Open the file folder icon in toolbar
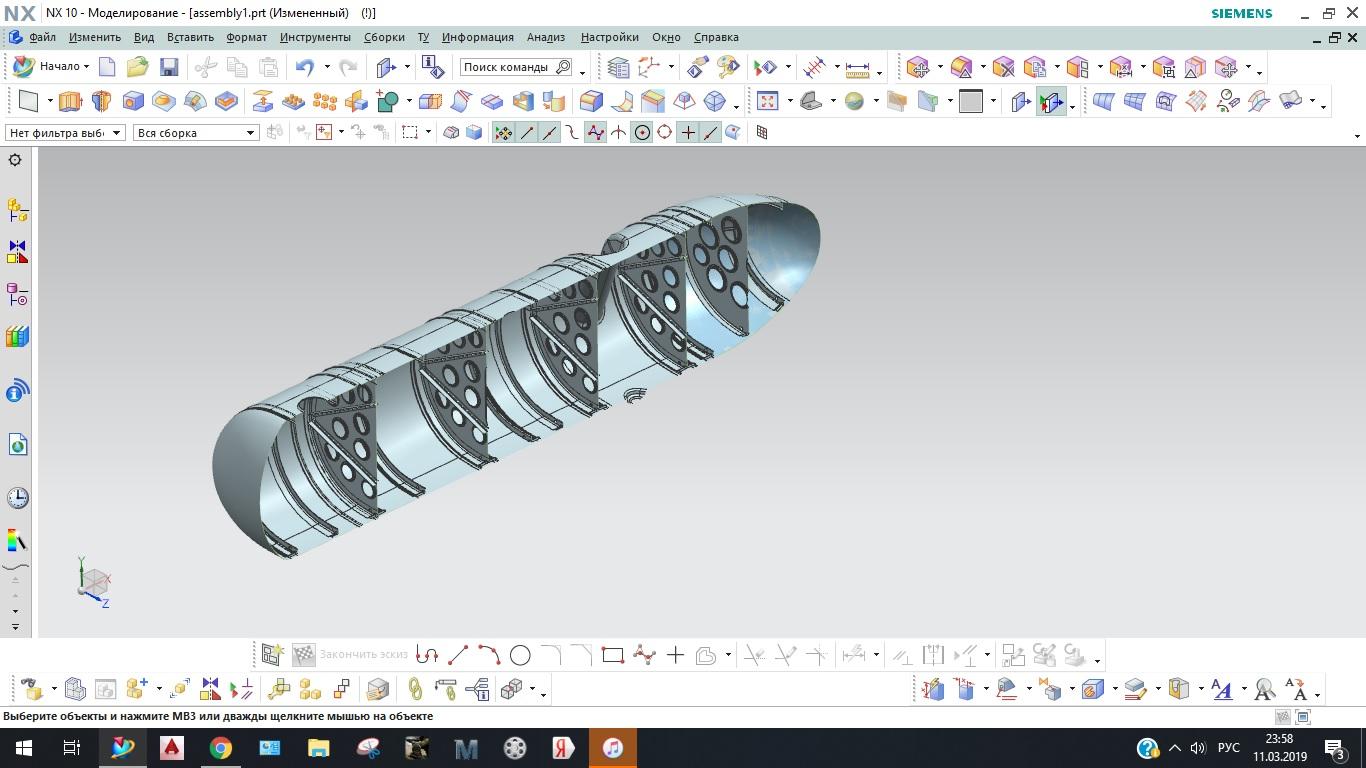This screenshot has height=768, width=1366. (137, 67)
